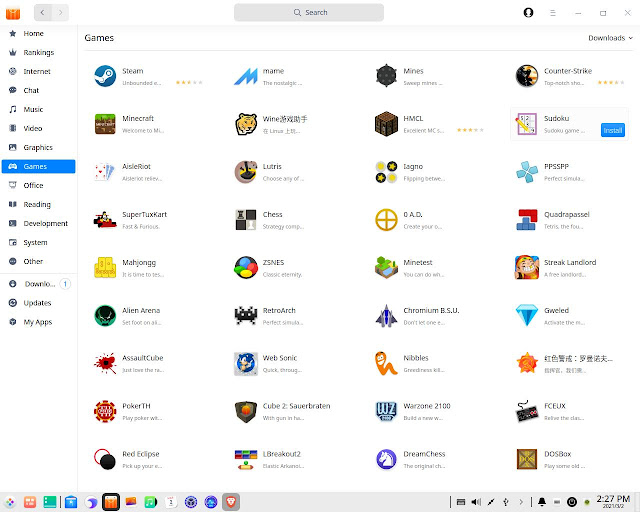640x512 pixels.
Task: Open the Downloads sort dropdown
Action: (x=610, y=38)
